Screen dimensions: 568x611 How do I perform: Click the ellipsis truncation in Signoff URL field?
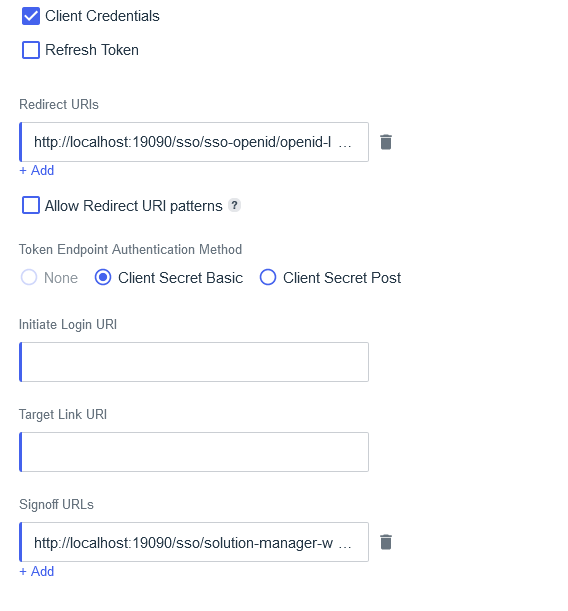345,546
